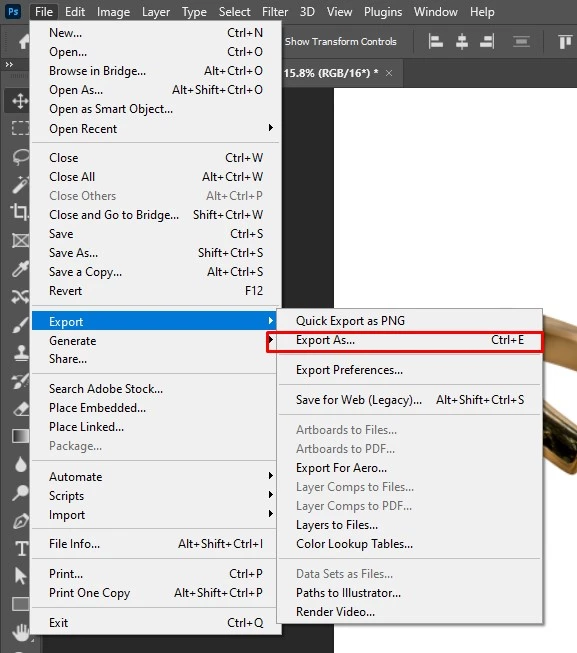
Task: Expand the Import submenu
Action: 156,515
